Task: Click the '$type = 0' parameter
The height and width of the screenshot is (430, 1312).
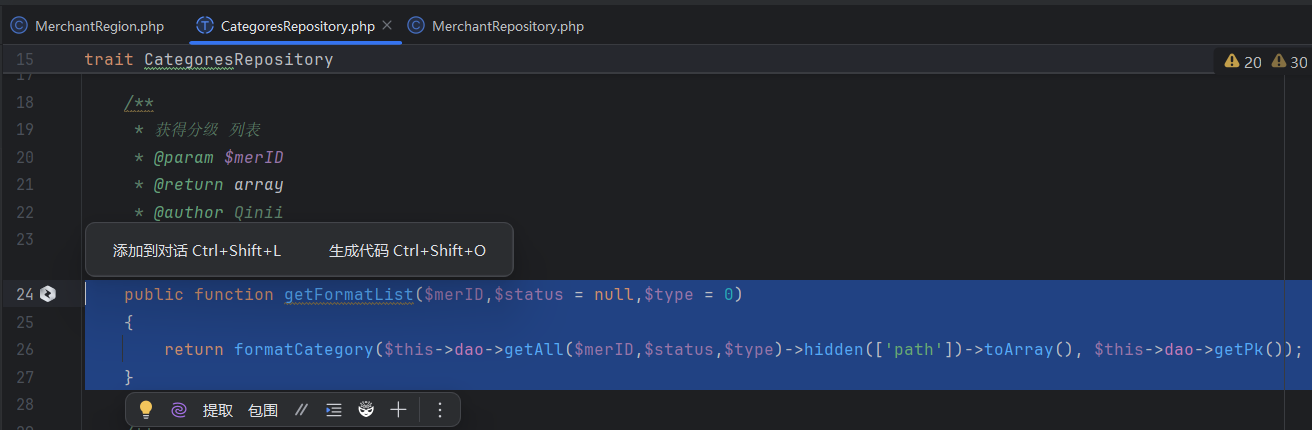Action: point(689,294)
